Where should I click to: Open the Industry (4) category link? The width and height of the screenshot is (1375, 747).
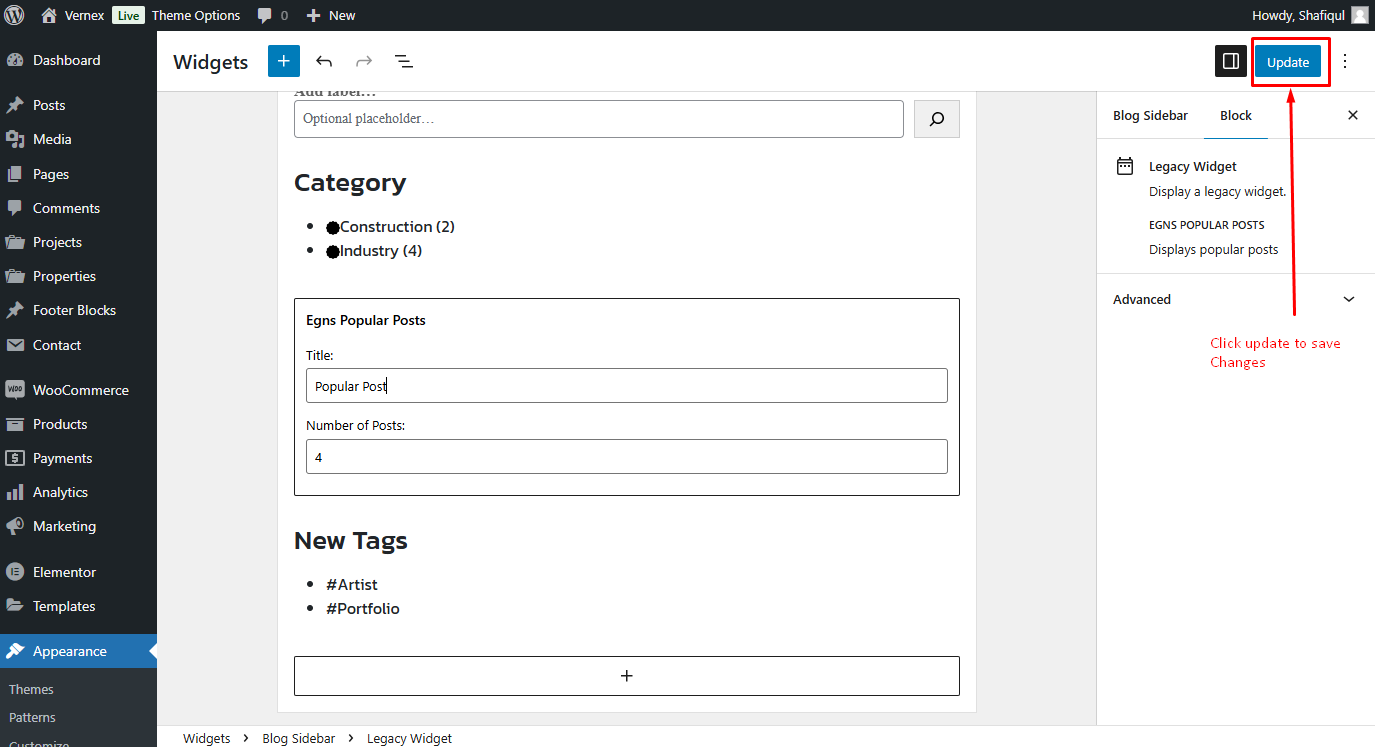(x=381, y=250)
